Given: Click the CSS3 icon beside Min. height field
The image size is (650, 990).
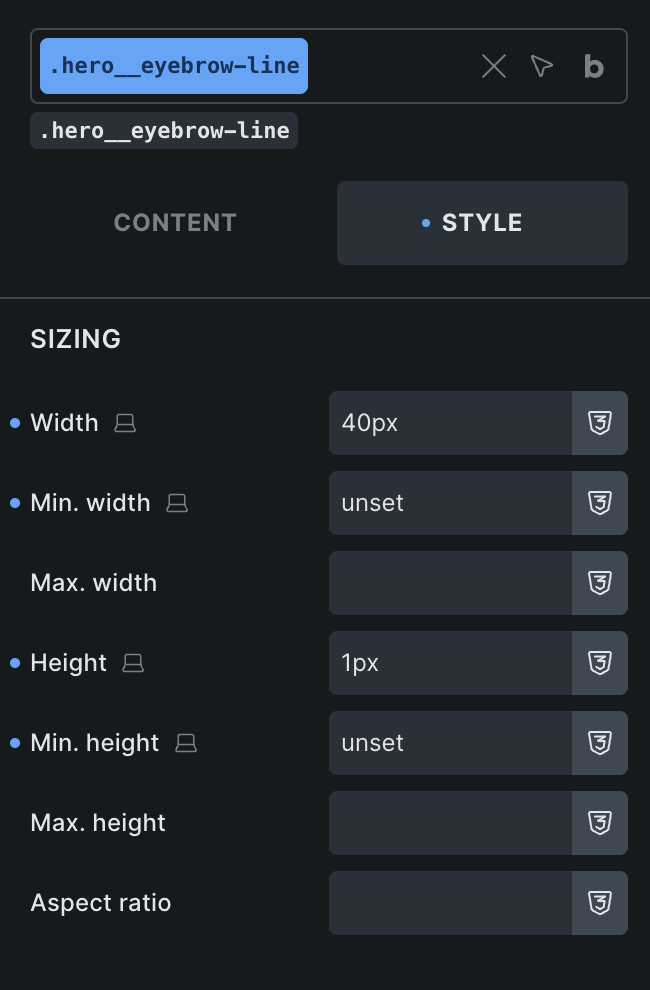Looking at the screenshot, I should click(x=600, y=743).
